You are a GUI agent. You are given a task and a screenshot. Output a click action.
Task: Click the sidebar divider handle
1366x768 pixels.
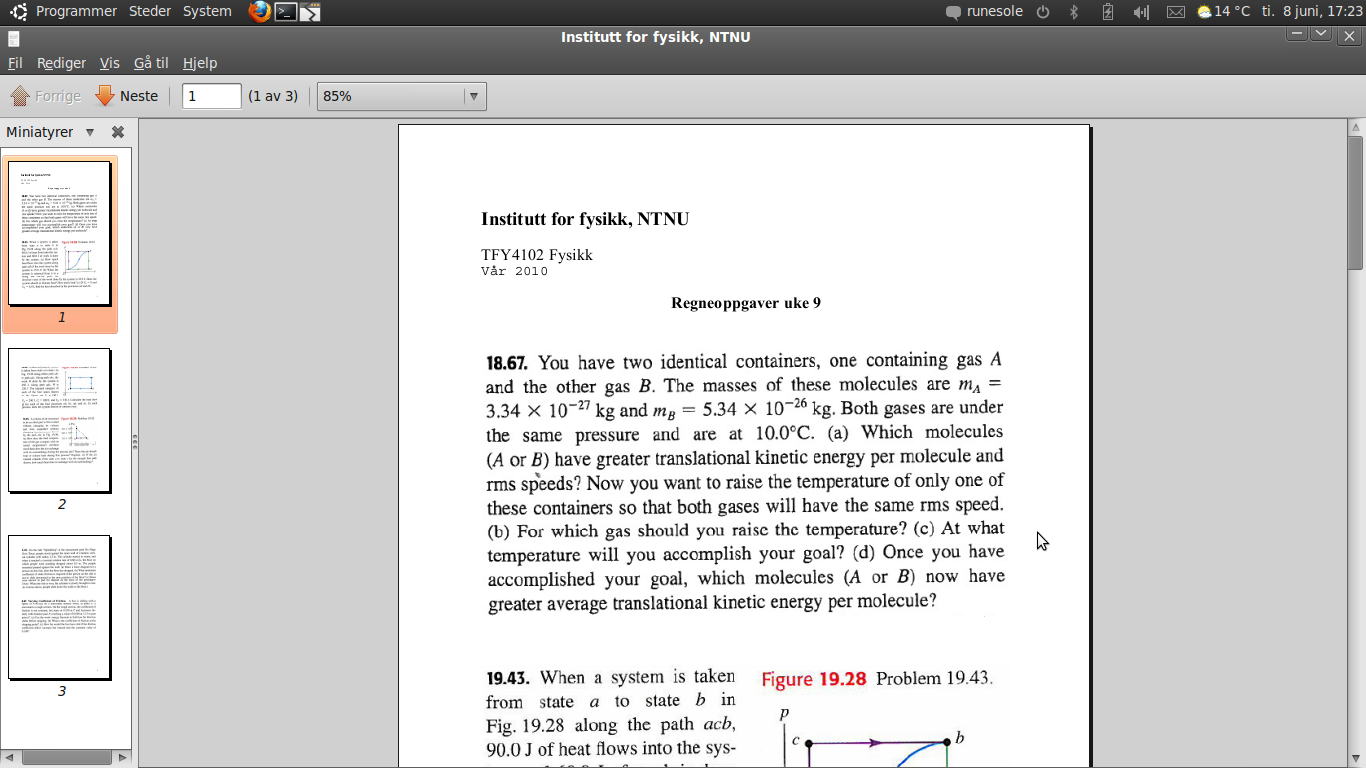[x=135, y=442]
